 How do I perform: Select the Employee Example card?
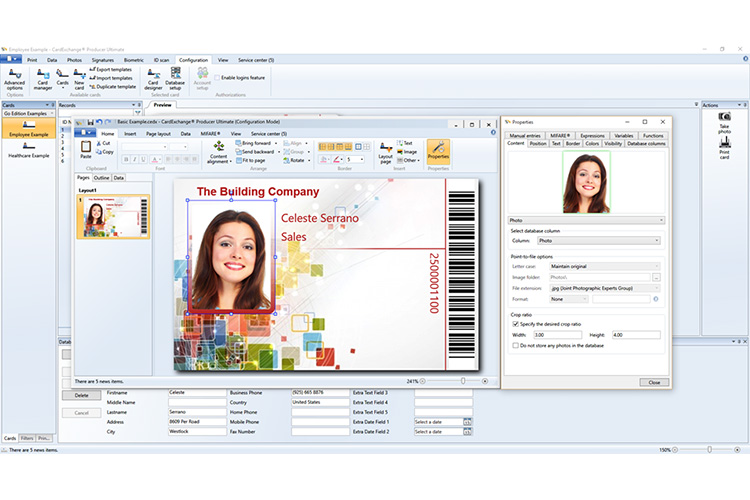click(29, 129)
